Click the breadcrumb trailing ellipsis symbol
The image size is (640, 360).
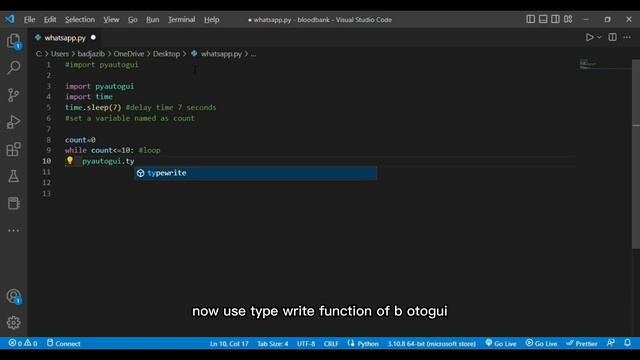253,54
